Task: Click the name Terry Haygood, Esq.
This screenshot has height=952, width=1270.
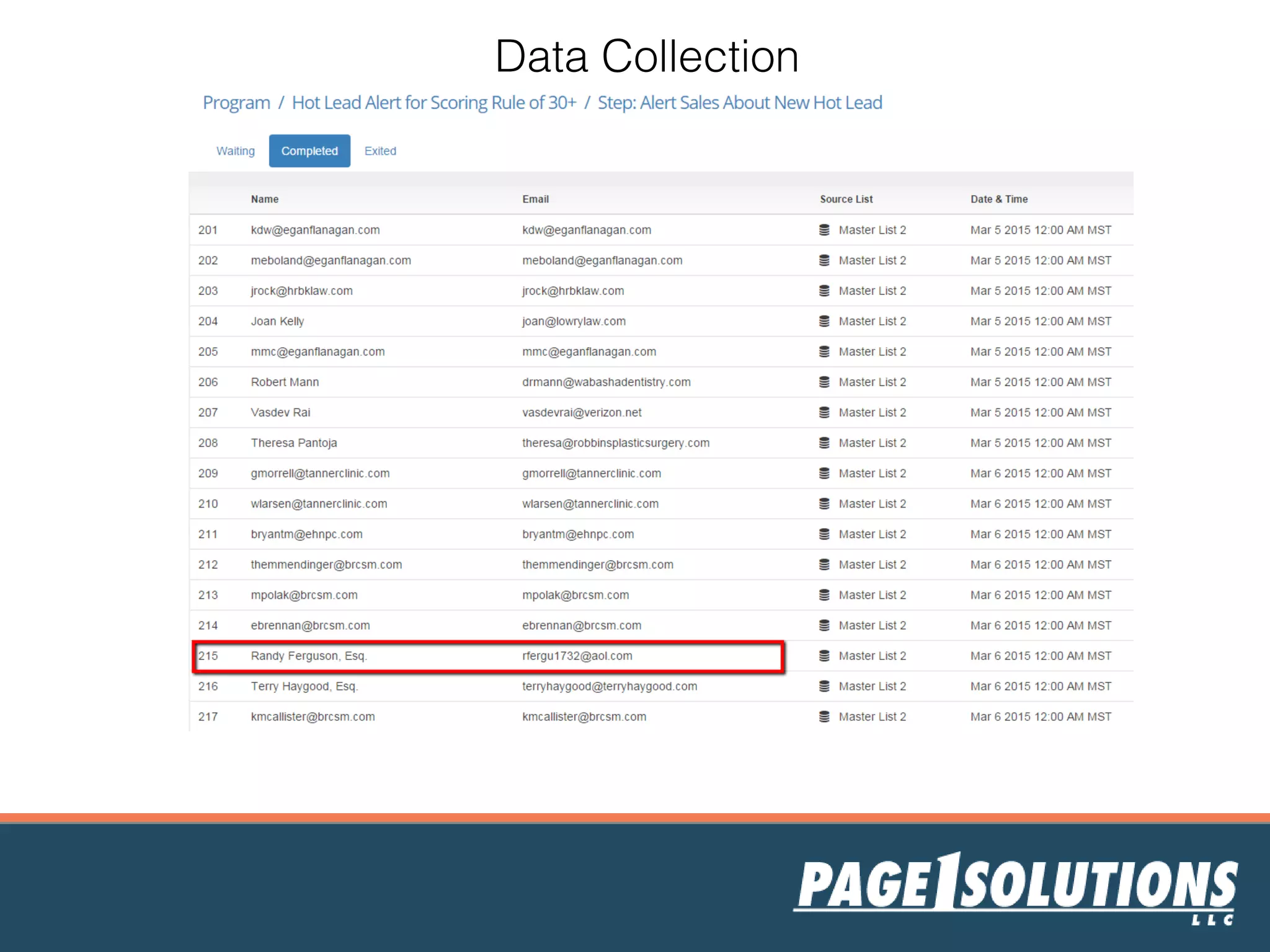Action: click(x=304, y=685)
